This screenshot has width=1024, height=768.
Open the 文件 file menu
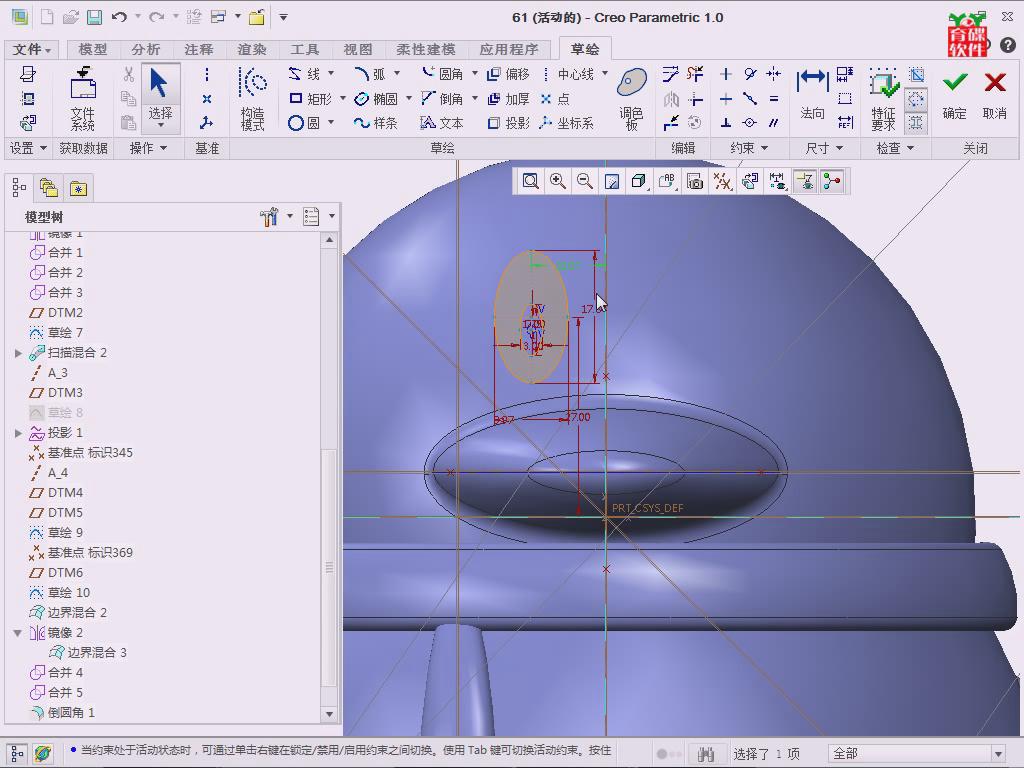tap(31, 49)
